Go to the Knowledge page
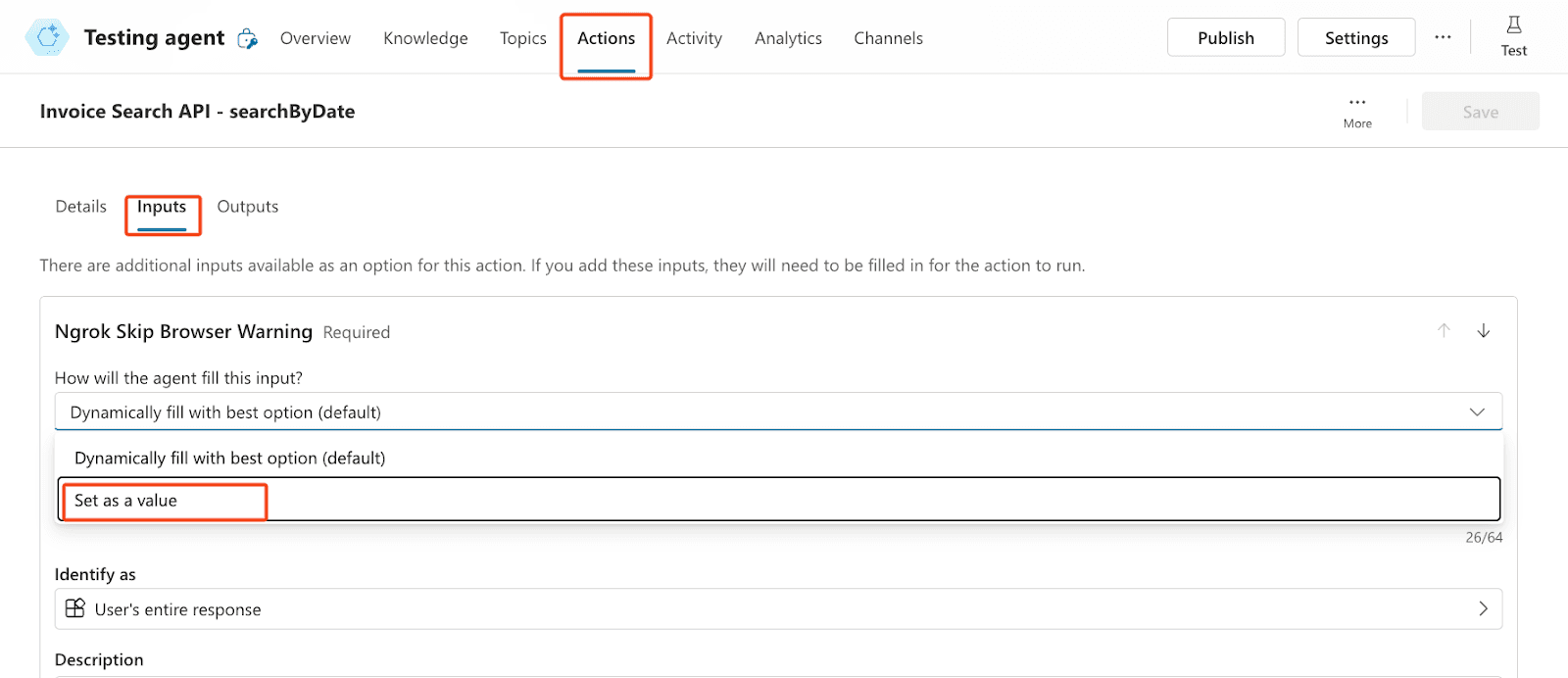The image size is (1568, 678). [425, 38]
